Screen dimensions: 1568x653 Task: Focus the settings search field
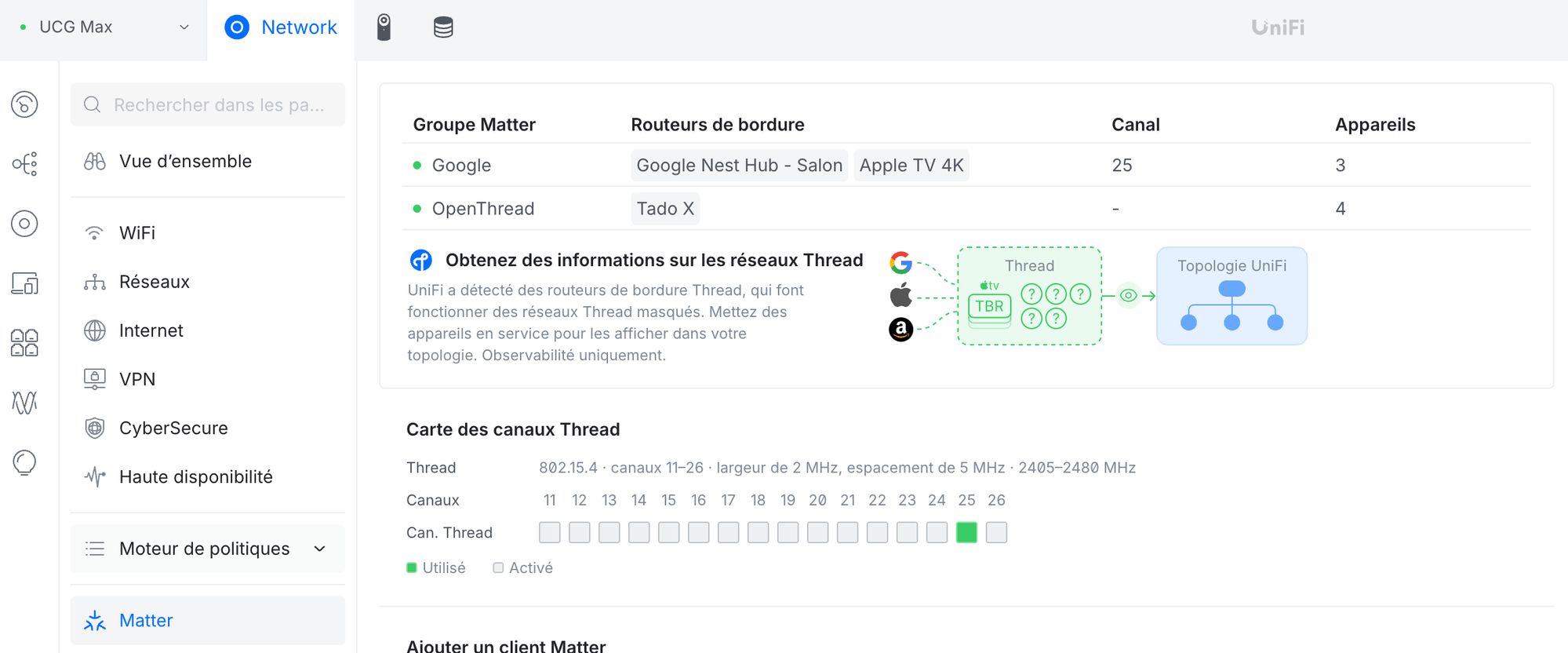pos(208,104)
